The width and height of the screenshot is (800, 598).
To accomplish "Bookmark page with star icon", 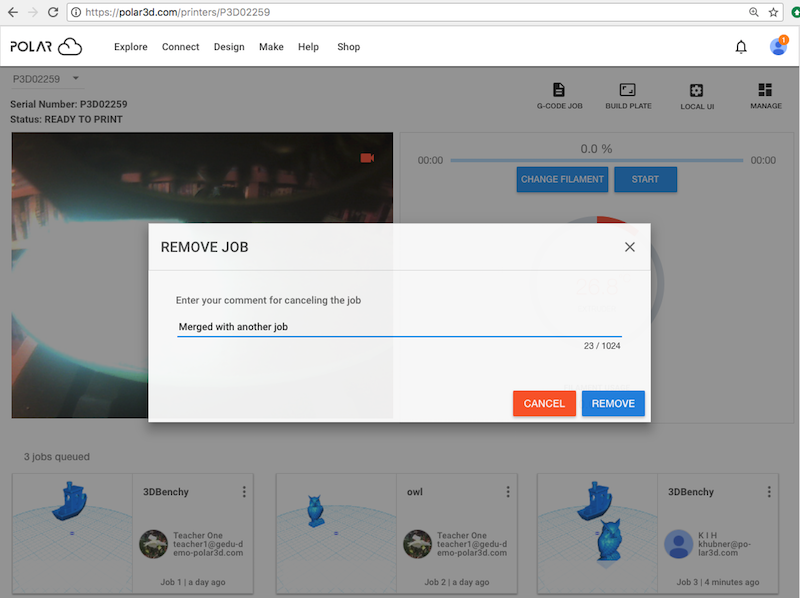I will [x=773, y=12].
